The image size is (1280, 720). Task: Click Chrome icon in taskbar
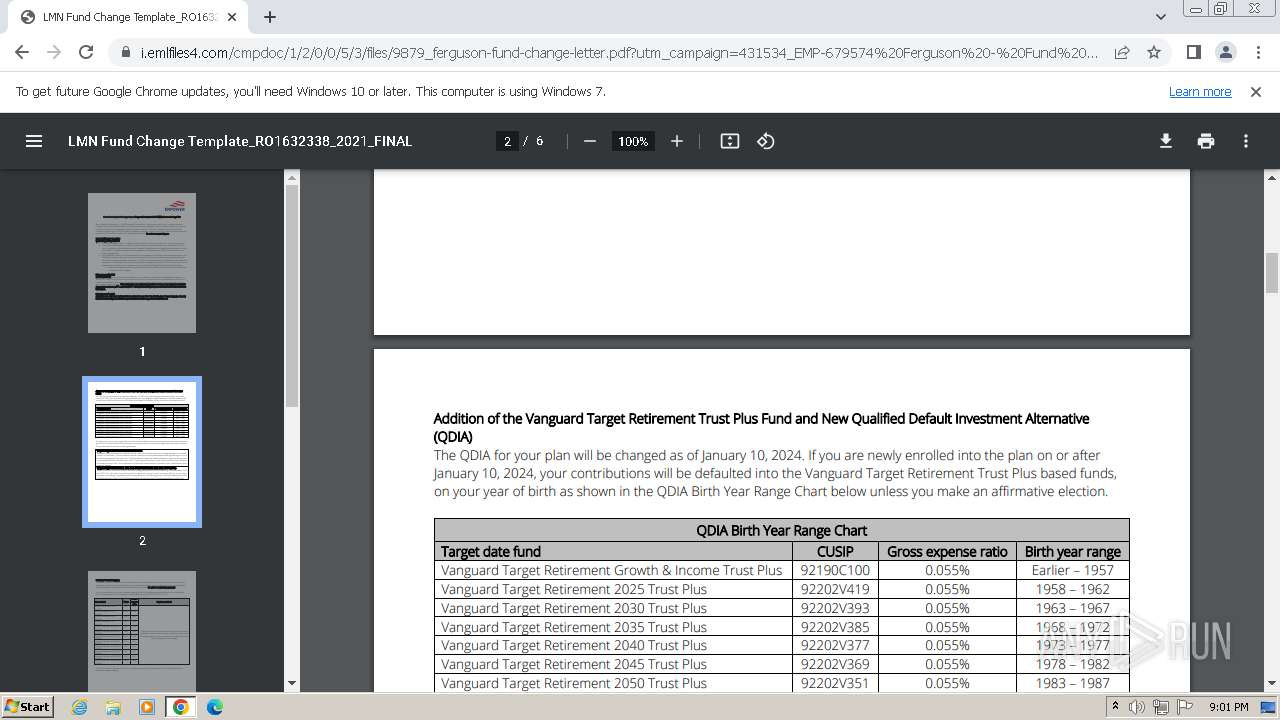click(x=181, y=707)
